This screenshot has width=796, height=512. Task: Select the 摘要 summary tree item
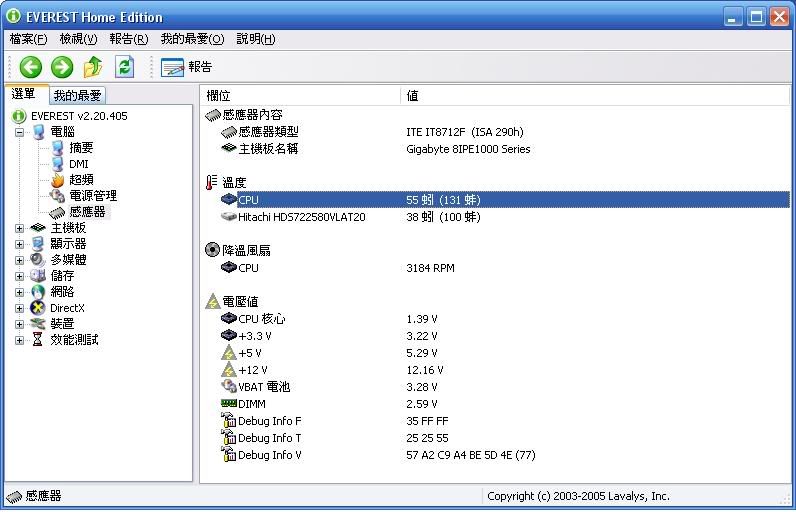[x=81, y=148]
